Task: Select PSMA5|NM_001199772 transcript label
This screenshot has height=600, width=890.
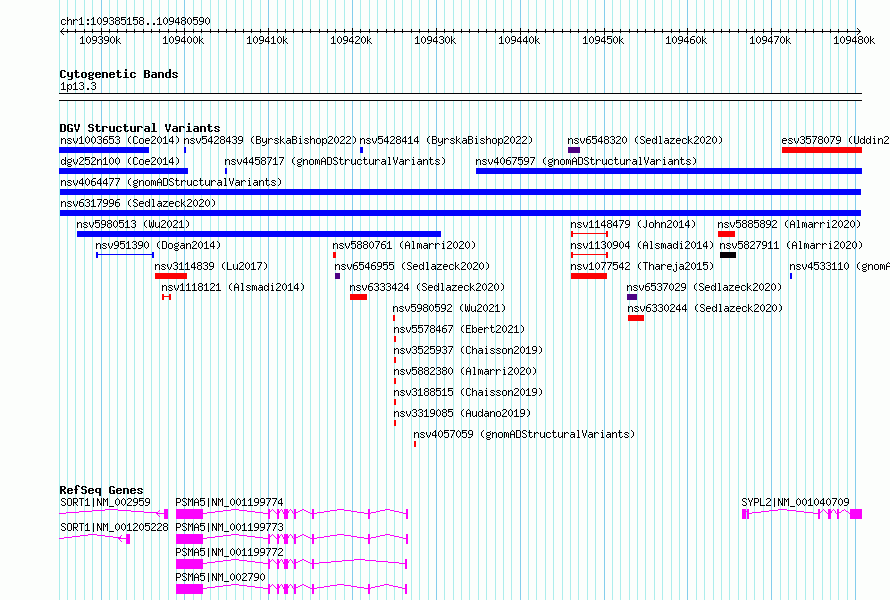Action: click(x=229, y=552)
